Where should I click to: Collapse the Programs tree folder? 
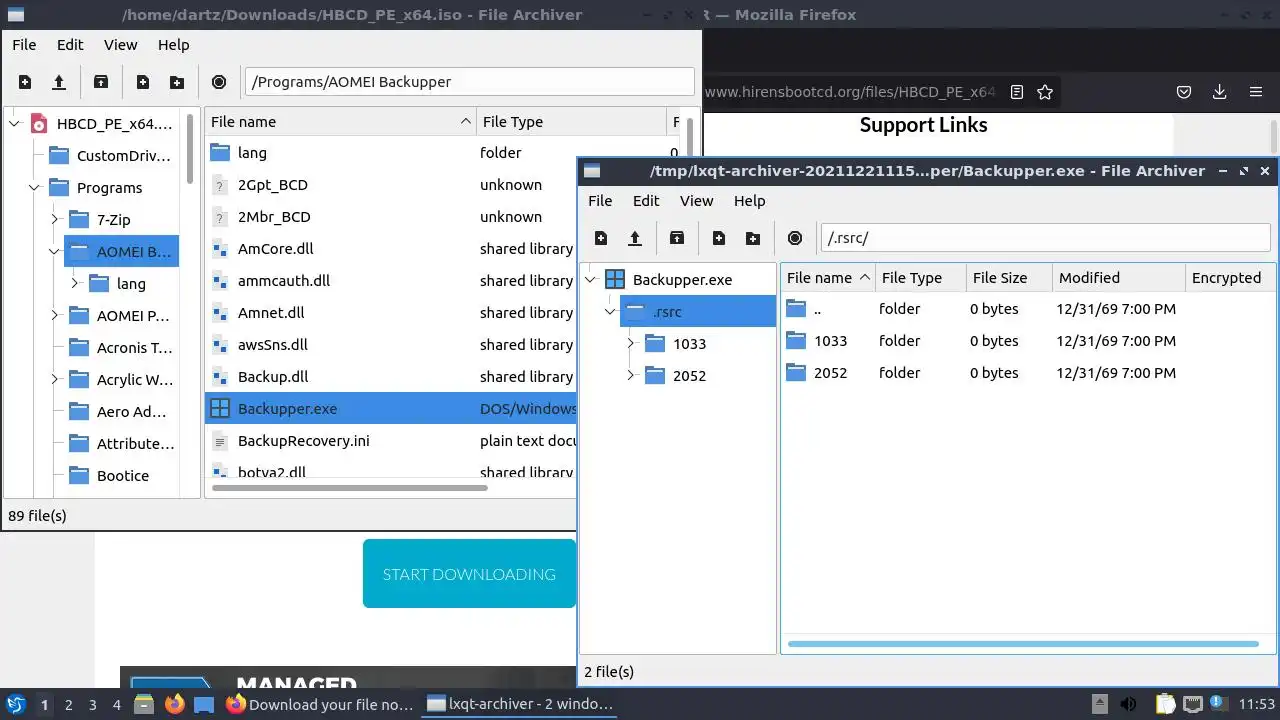pos(35,188)
